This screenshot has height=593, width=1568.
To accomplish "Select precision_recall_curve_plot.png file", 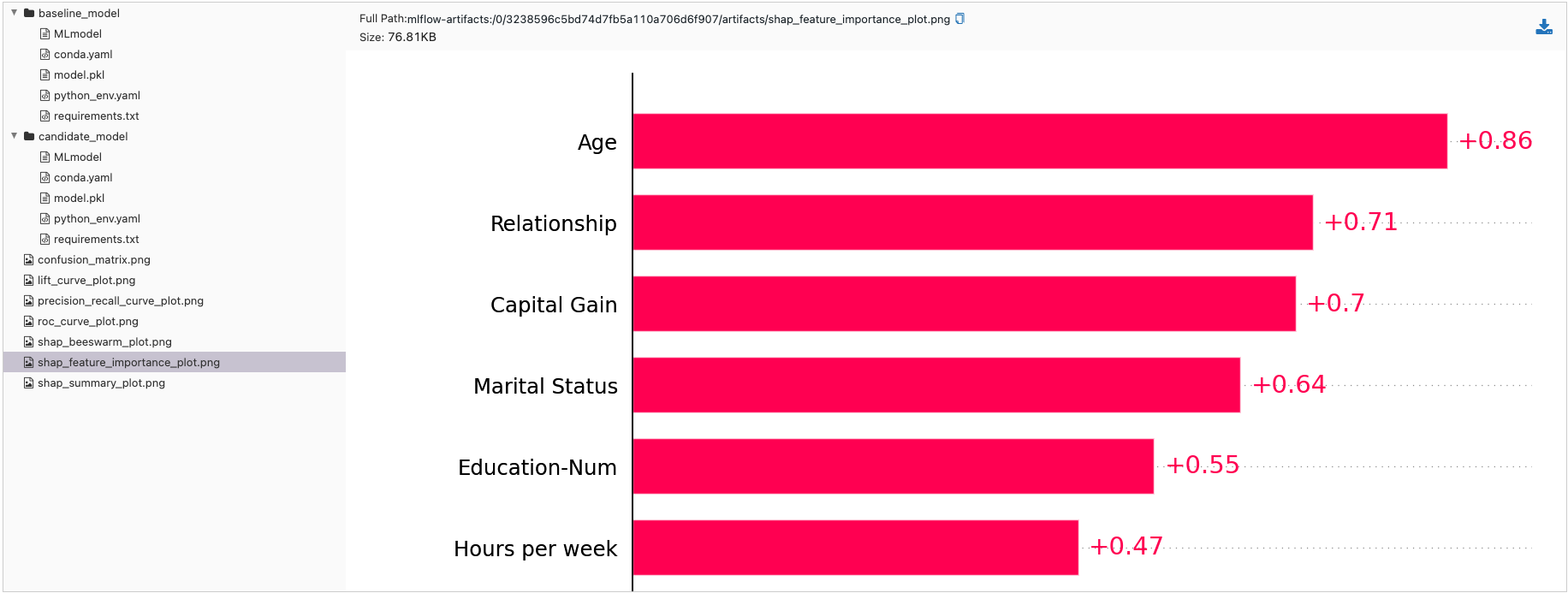I will click(x=121, y=301).
